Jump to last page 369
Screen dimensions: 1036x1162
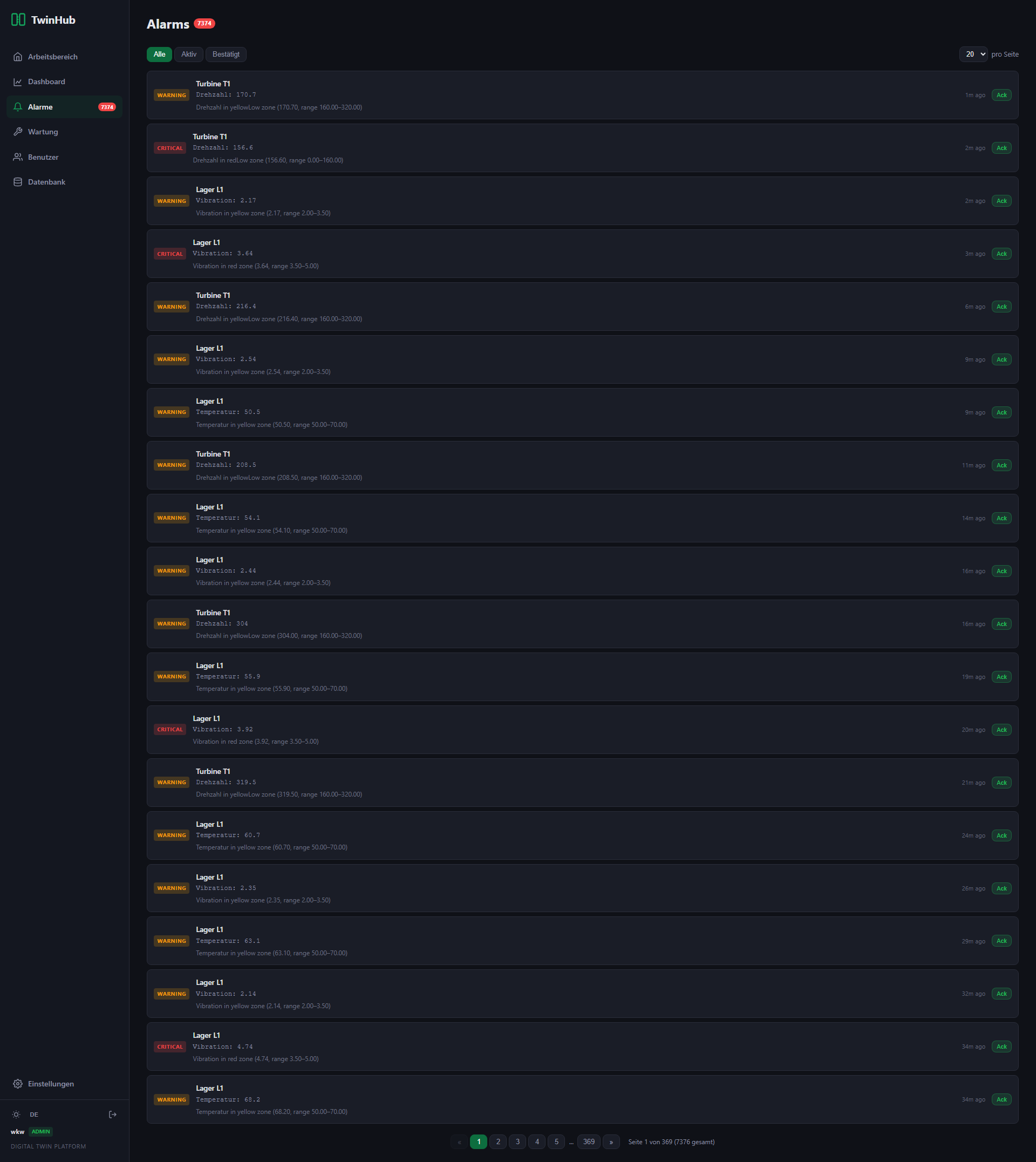click(x=589, y=1142)
